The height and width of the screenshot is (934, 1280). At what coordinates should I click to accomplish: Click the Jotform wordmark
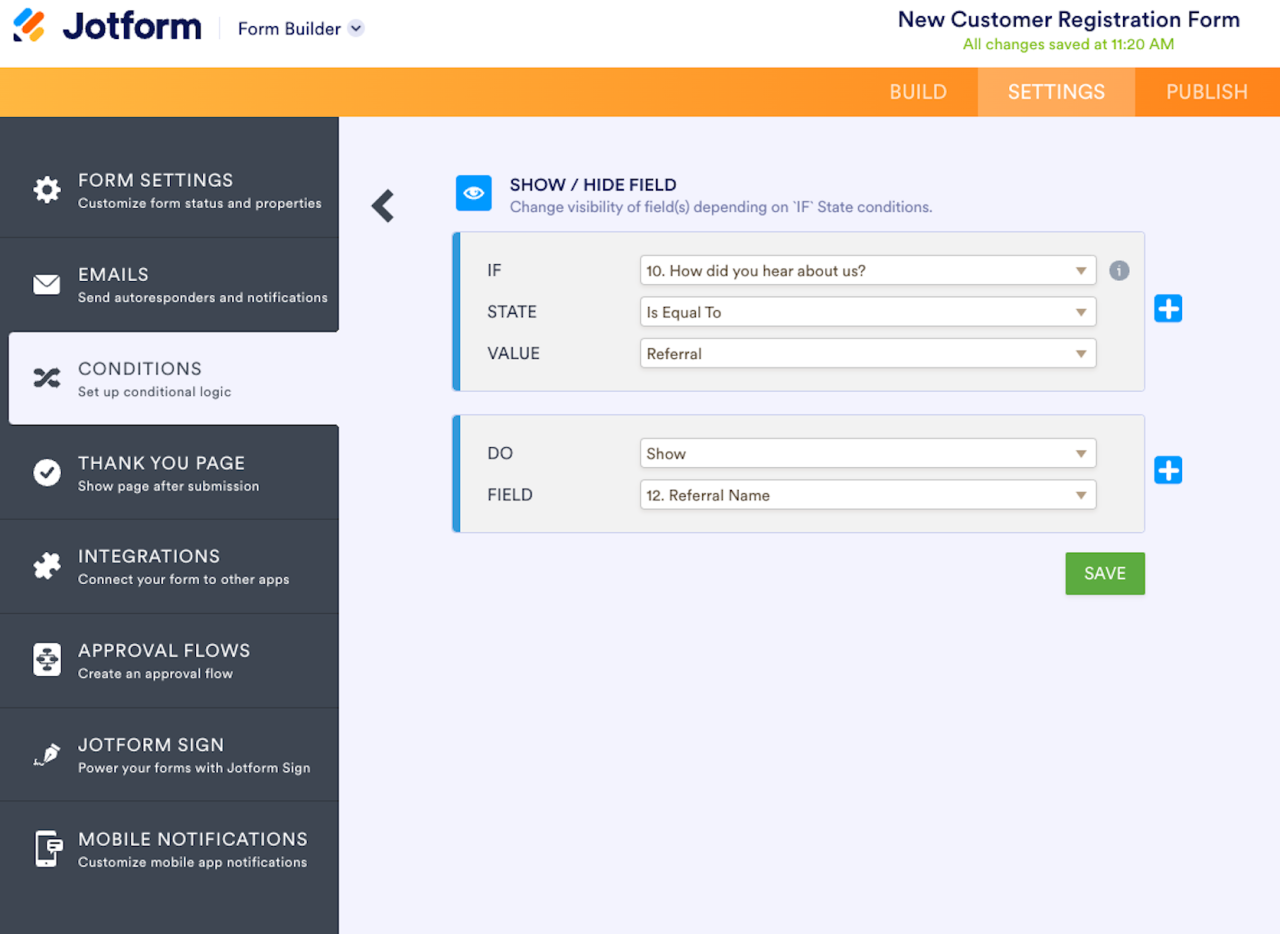pyautogui.click(x=132, y=27)
